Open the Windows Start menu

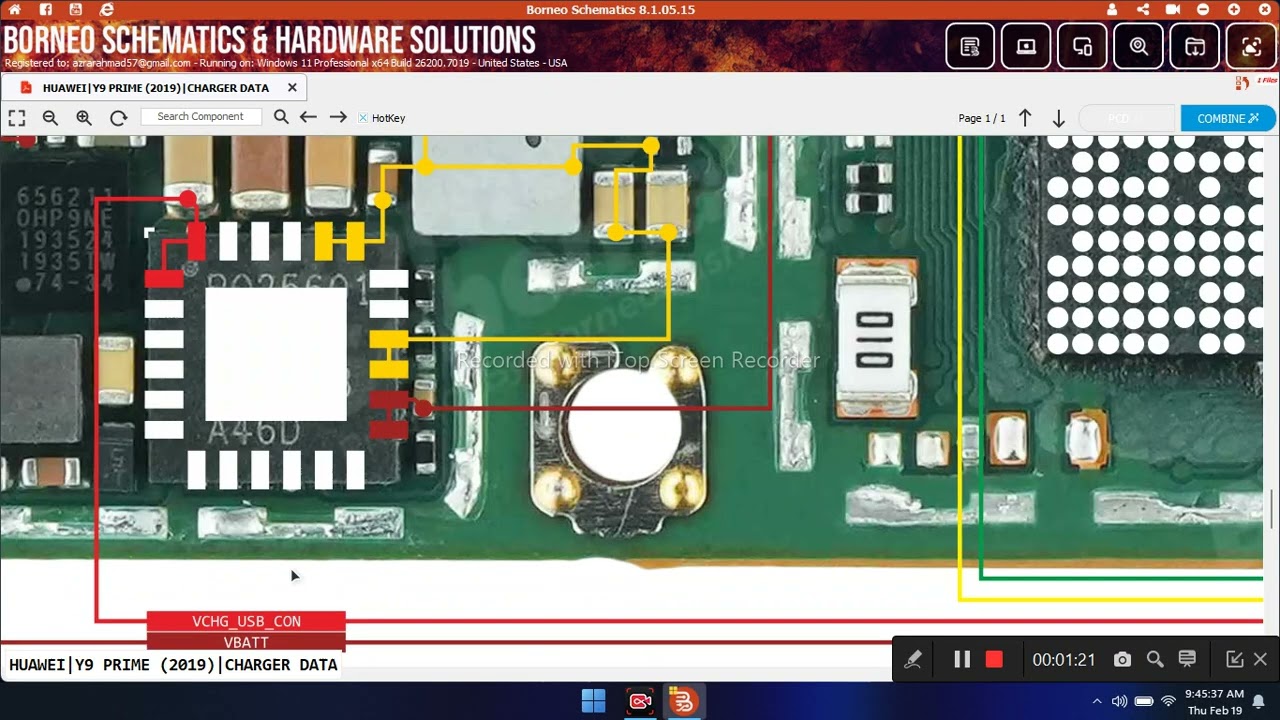(x=593, y=701)
